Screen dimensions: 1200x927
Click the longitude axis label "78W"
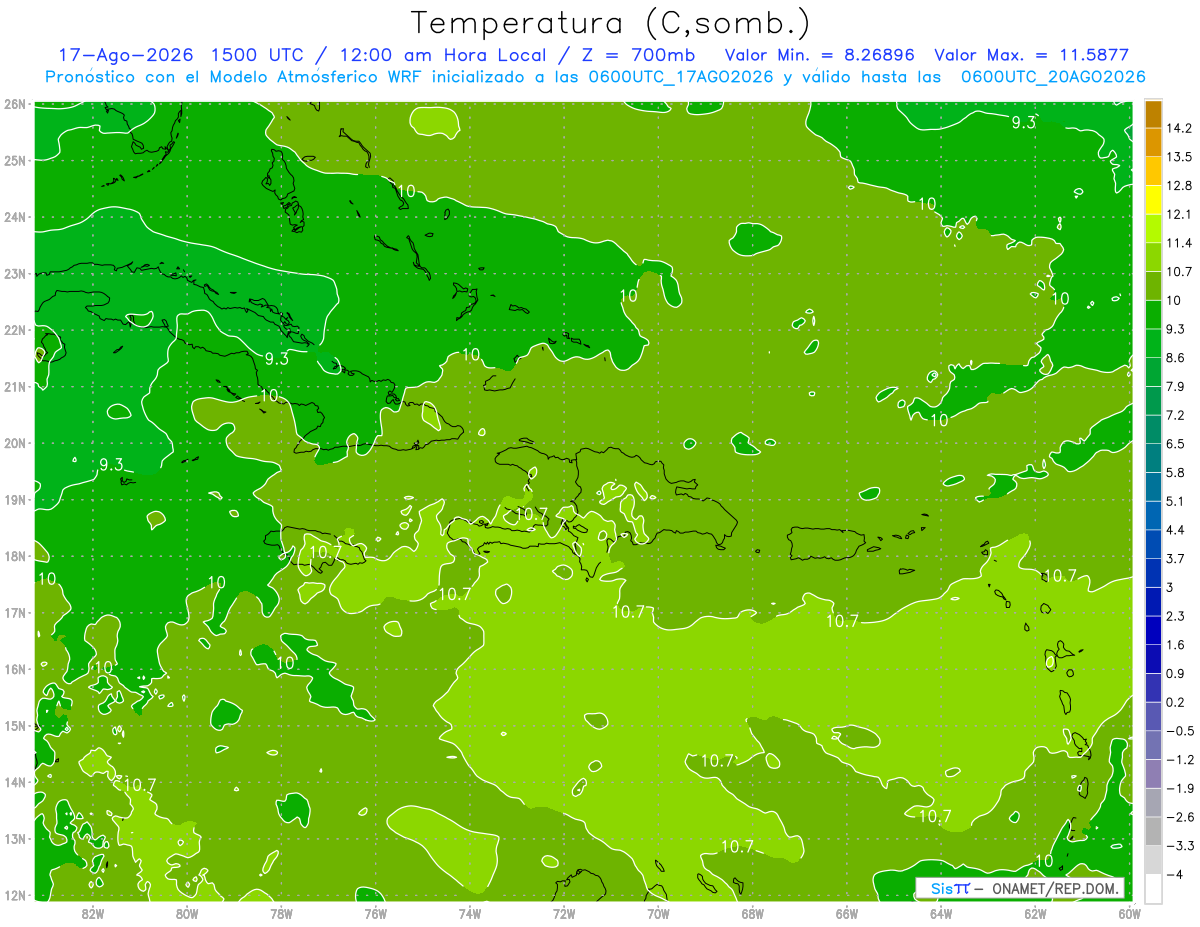tap(281, 913)
